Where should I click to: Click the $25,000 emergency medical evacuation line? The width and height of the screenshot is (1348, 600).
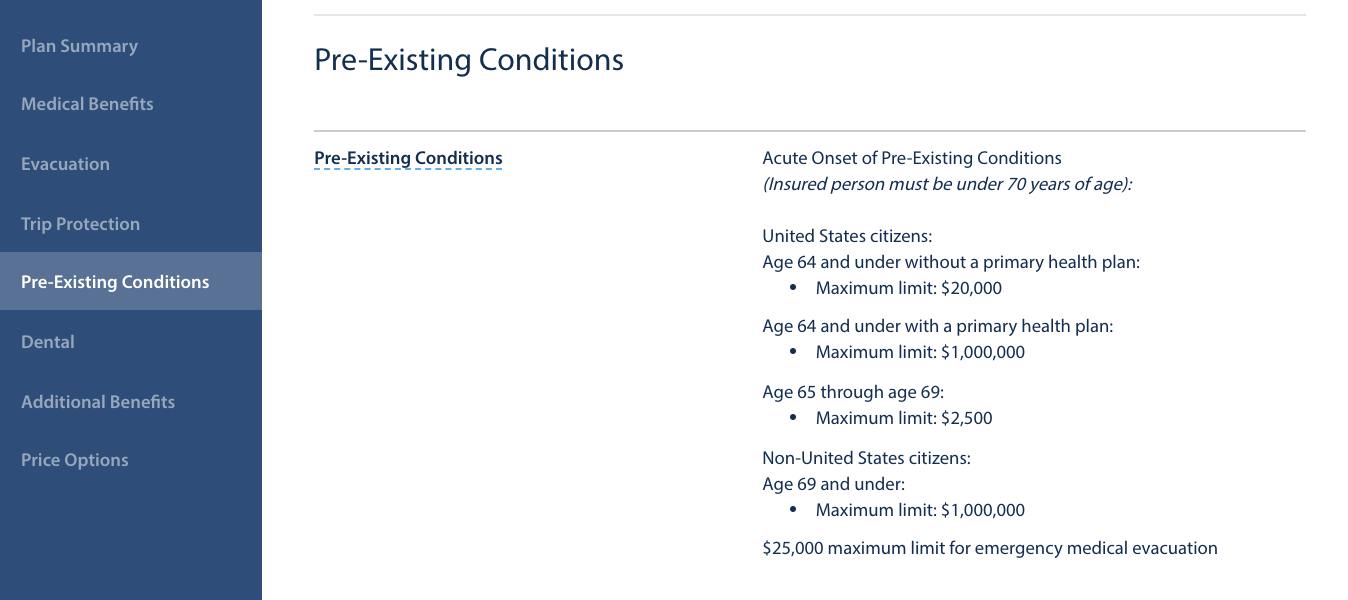pos(990,548)
